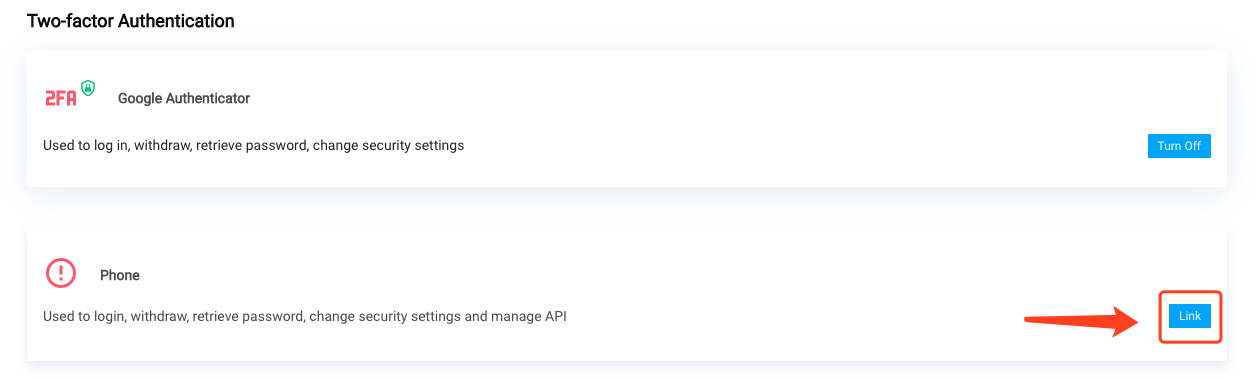Select the Google Authenticator label

pos(184,98)
